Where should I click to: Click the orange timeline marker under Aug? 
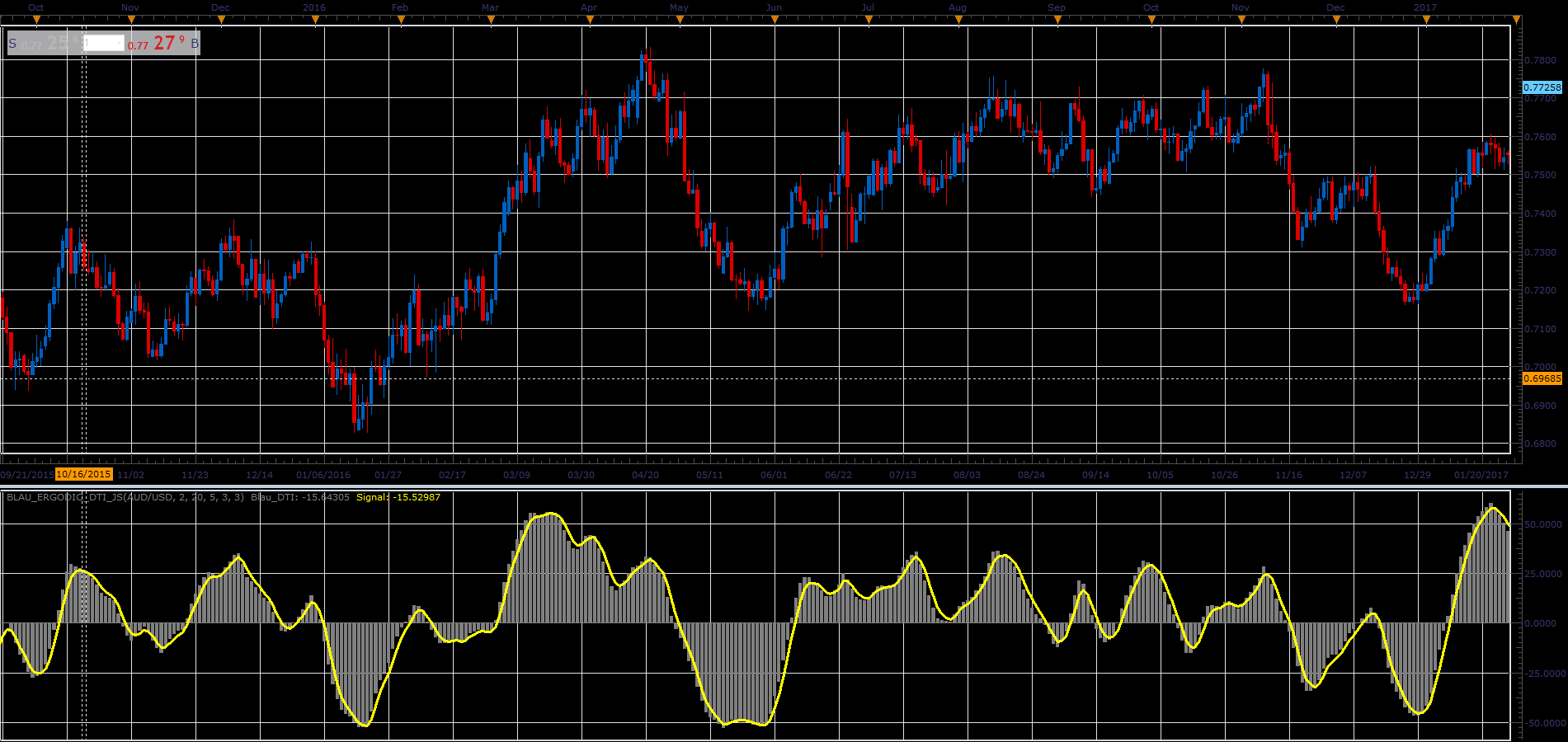coord(958,19)
